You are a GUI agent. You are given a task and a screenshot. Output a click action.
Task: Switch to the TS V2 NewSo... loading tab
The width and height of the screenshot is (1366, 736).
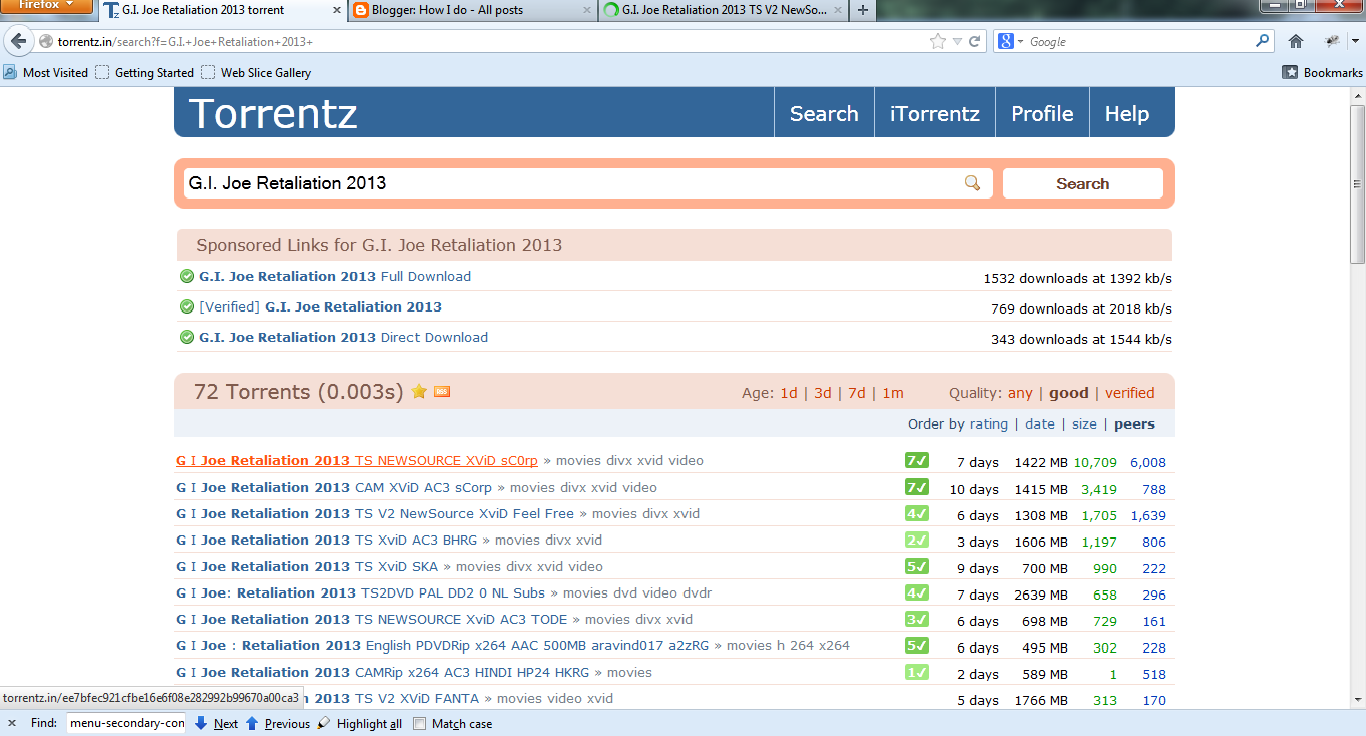[x=722, y=10]
